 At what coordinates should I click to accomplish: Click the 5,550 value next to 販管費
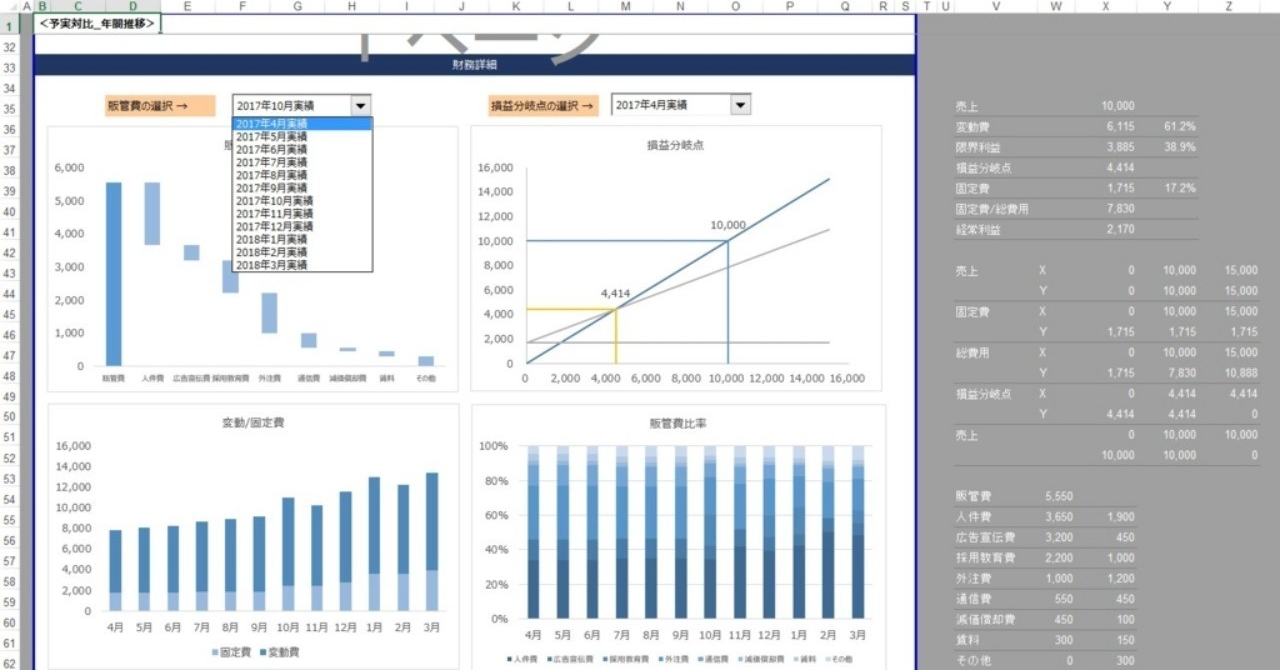point(1059,496)
